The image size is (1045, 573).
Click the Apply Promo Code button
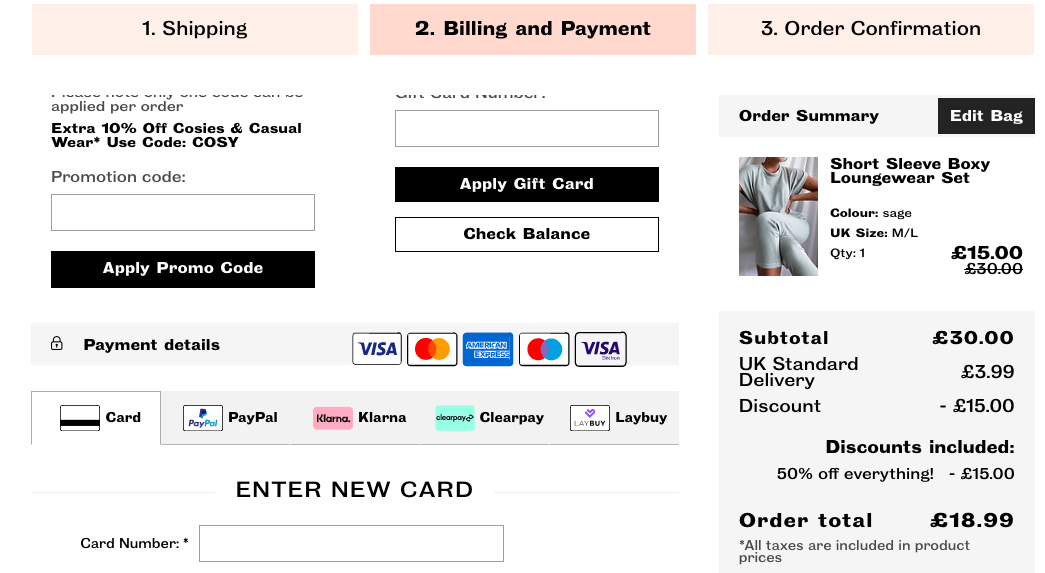pyautogui.click(x=183, y=269)
